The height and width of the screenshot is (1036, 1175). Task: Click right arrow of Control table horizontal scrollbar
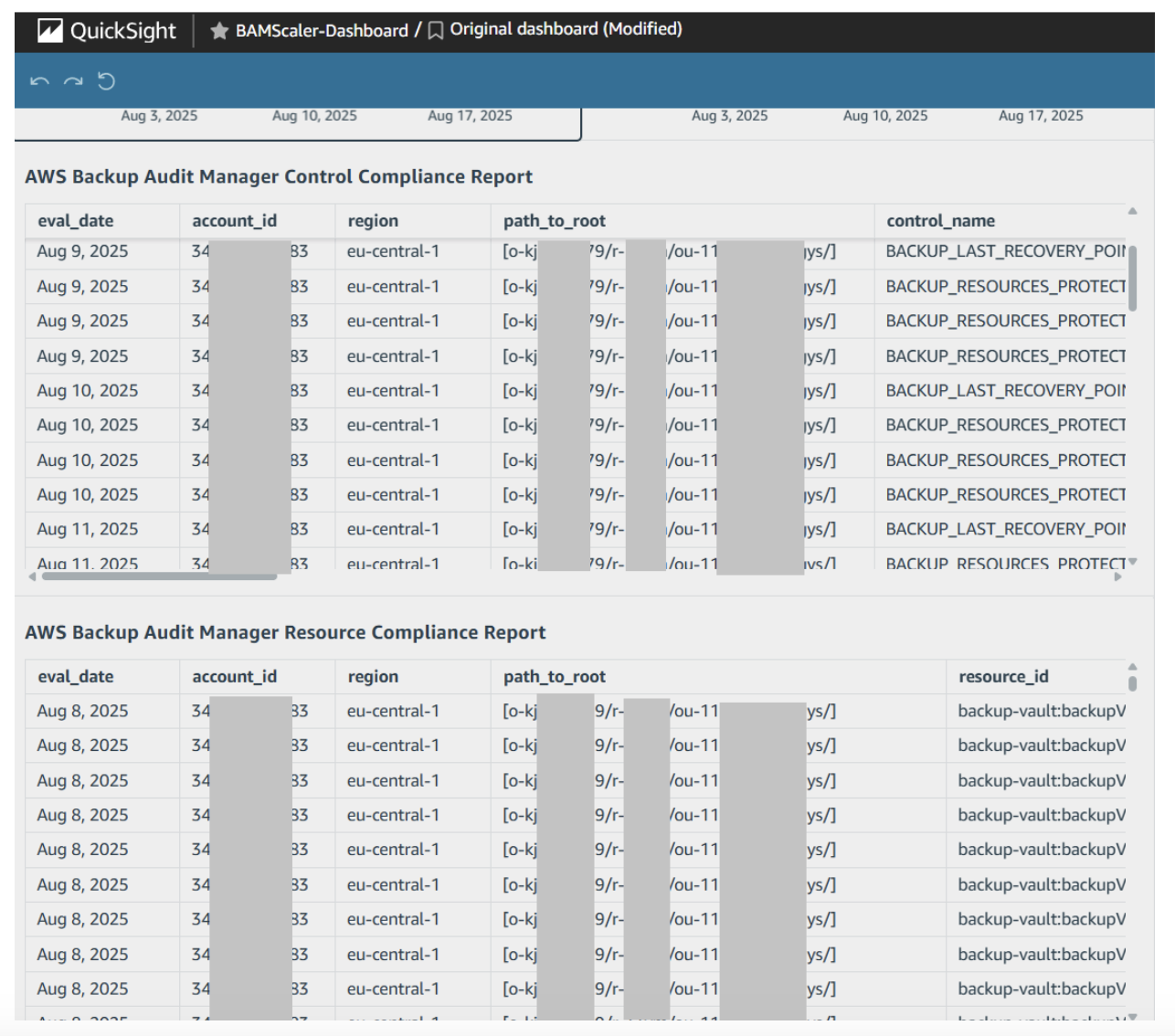(1117, 576)
